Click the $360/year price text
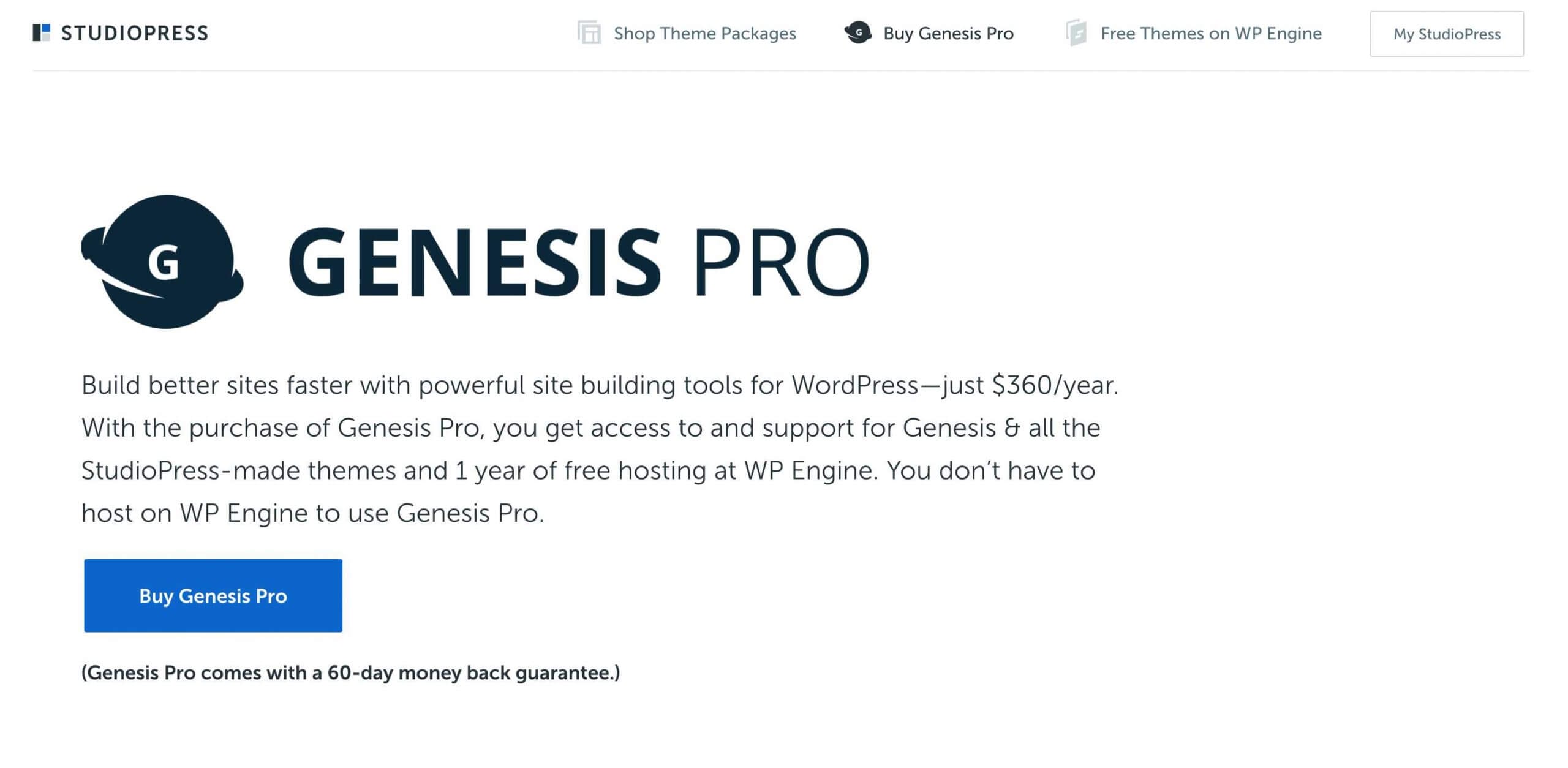 [1055, 385]
